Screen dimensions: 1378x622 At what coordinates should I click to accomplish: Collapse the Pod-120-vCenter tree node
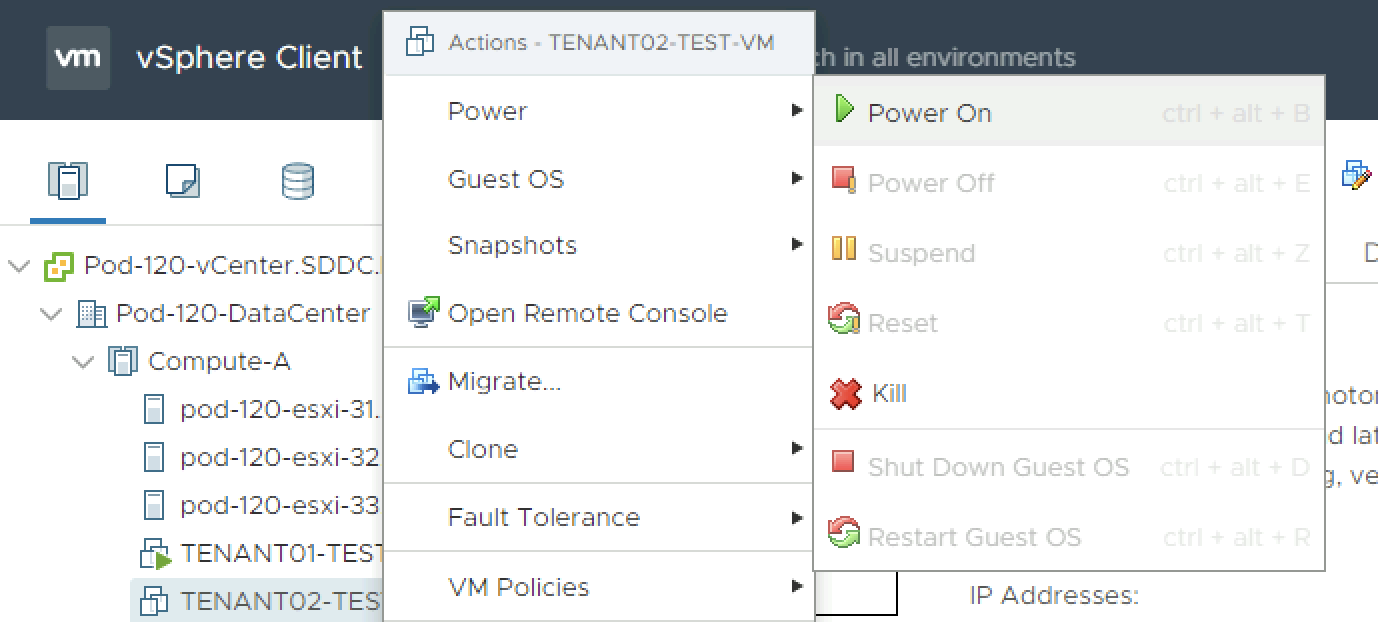(x=18, y=266)
